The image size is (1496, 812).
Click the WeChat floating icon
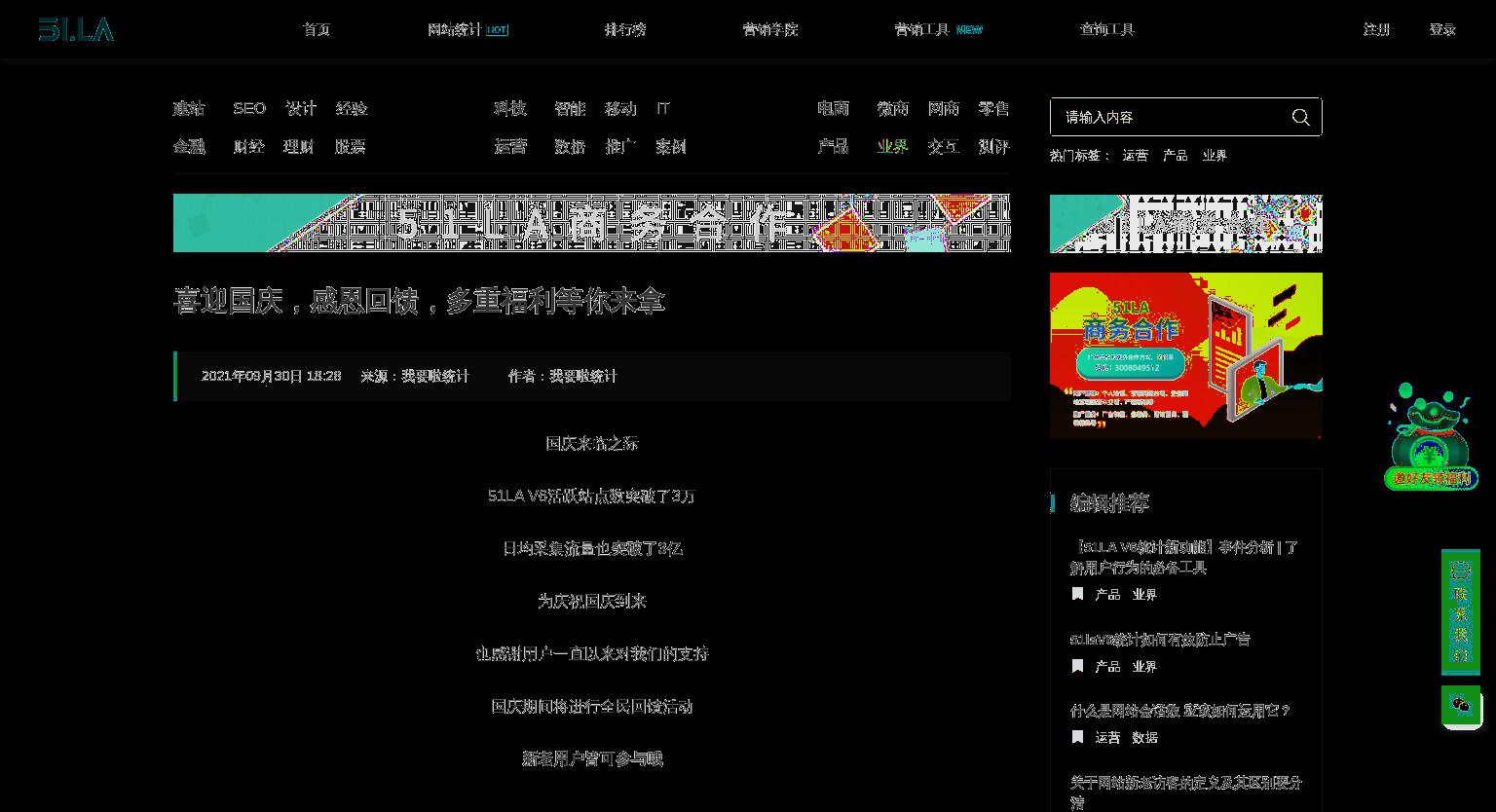point(1460,705)
